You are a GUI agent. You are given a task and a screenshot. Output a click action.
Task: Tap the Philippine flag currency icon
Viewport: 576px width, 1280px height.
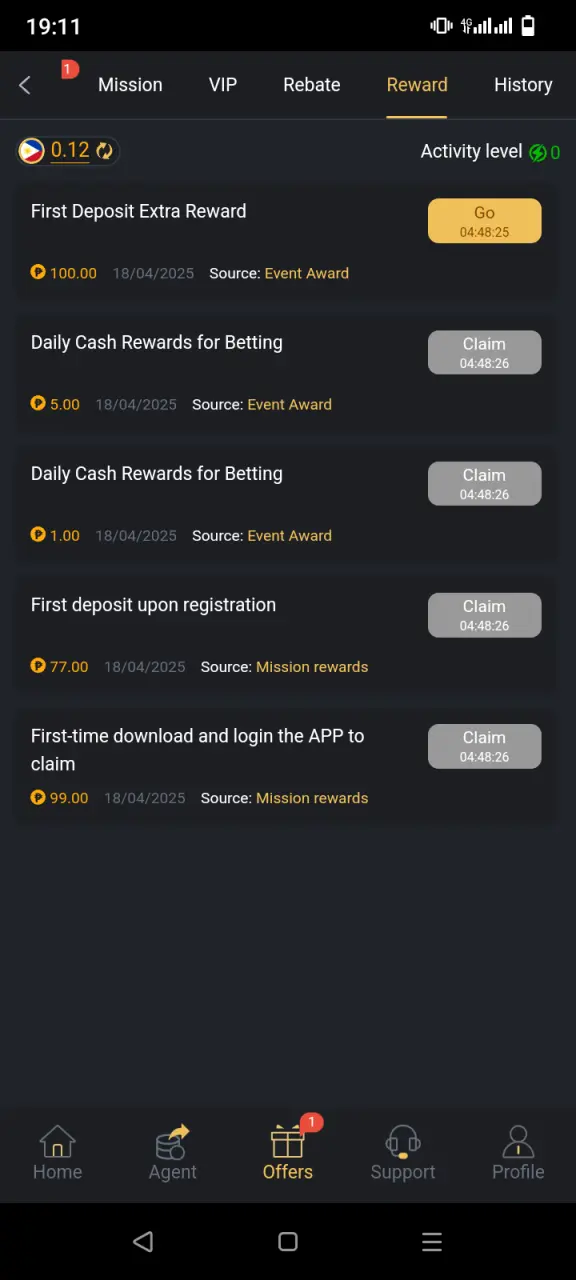tap(32, 151)
